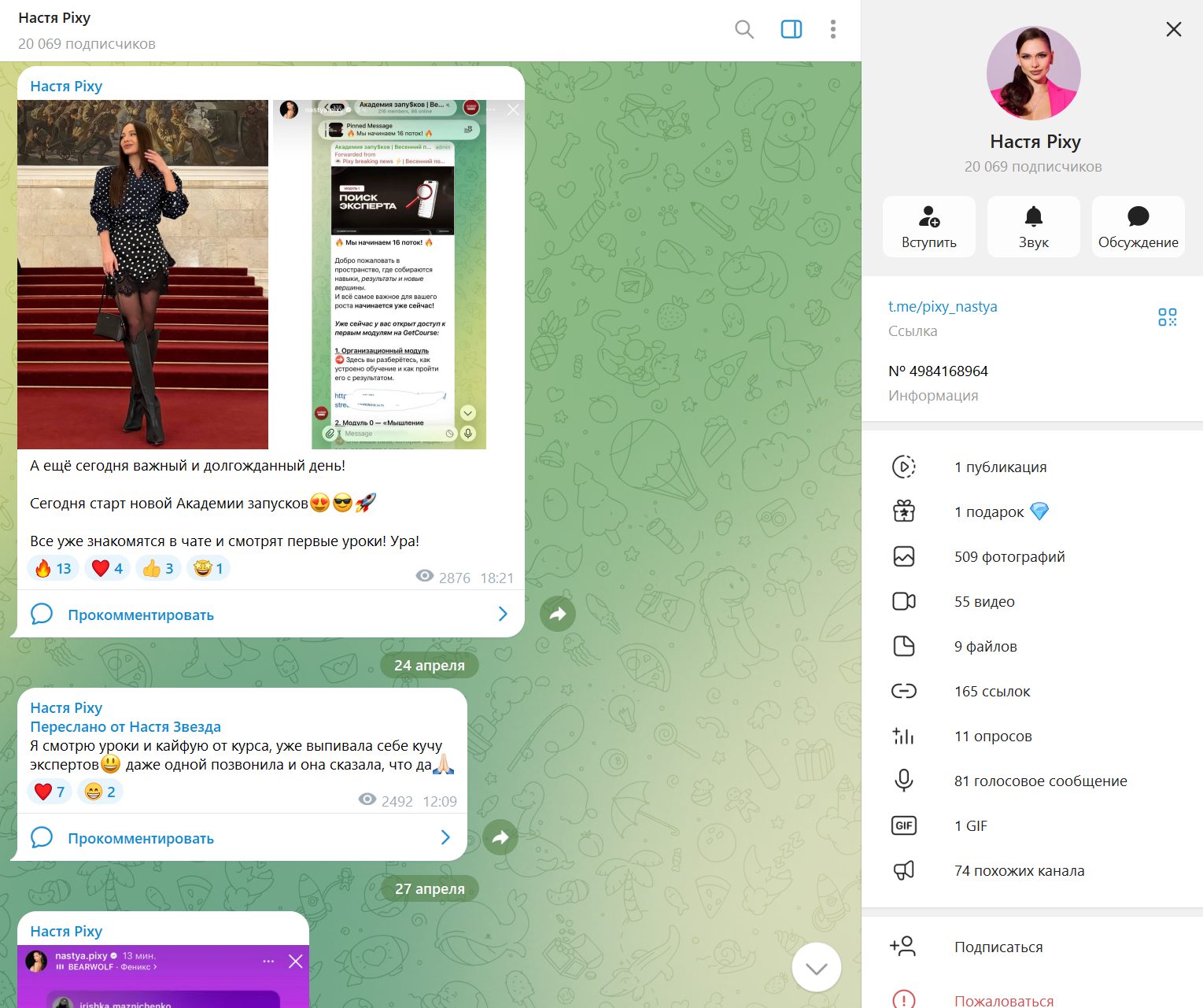
Task: Click the comment bubble icon on the Академии запусков post
Action: click(x=41, y=614)
